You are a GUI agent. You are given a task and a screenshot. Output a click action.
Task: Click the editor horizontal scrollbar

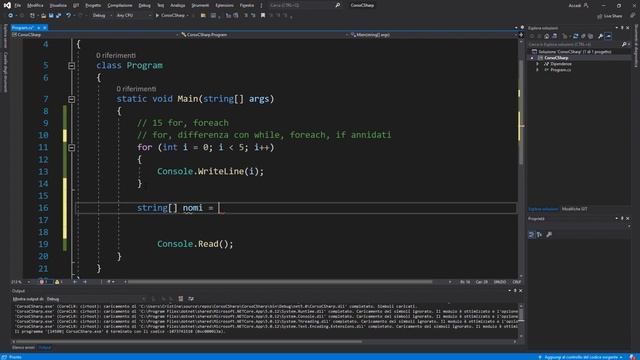coord(280,282)
